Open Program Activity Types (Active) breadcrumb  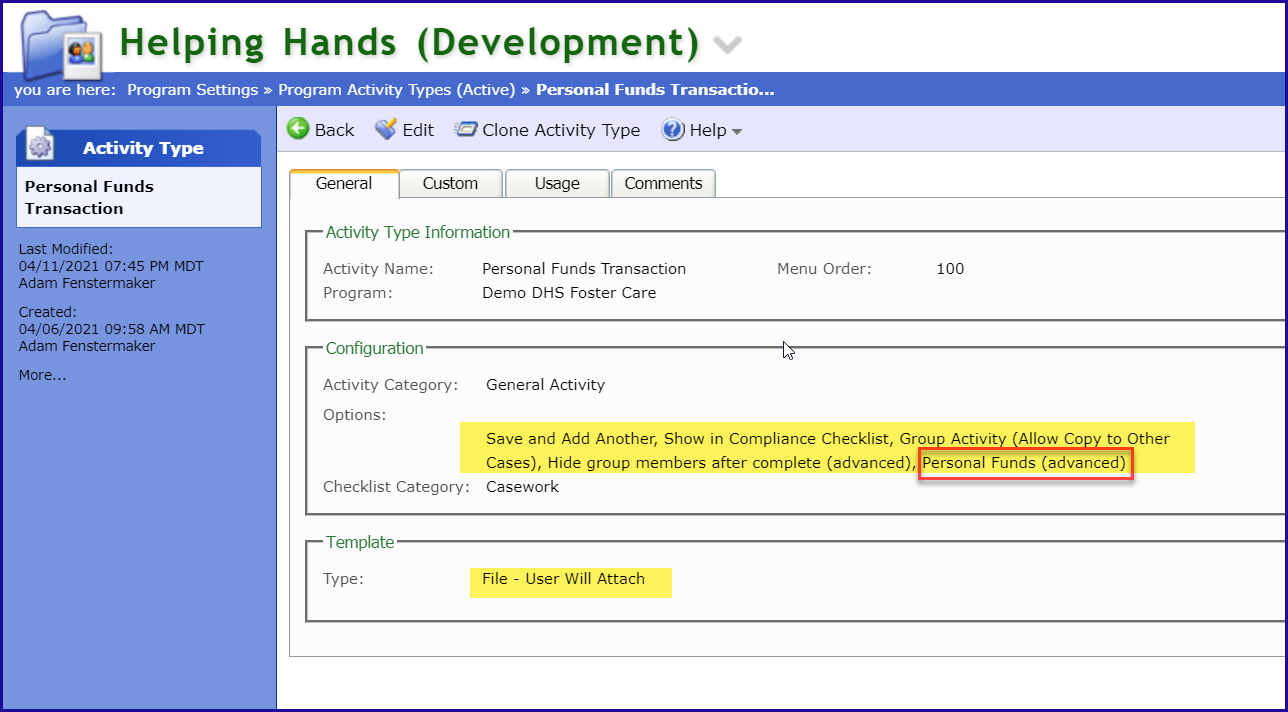[397, 90]
